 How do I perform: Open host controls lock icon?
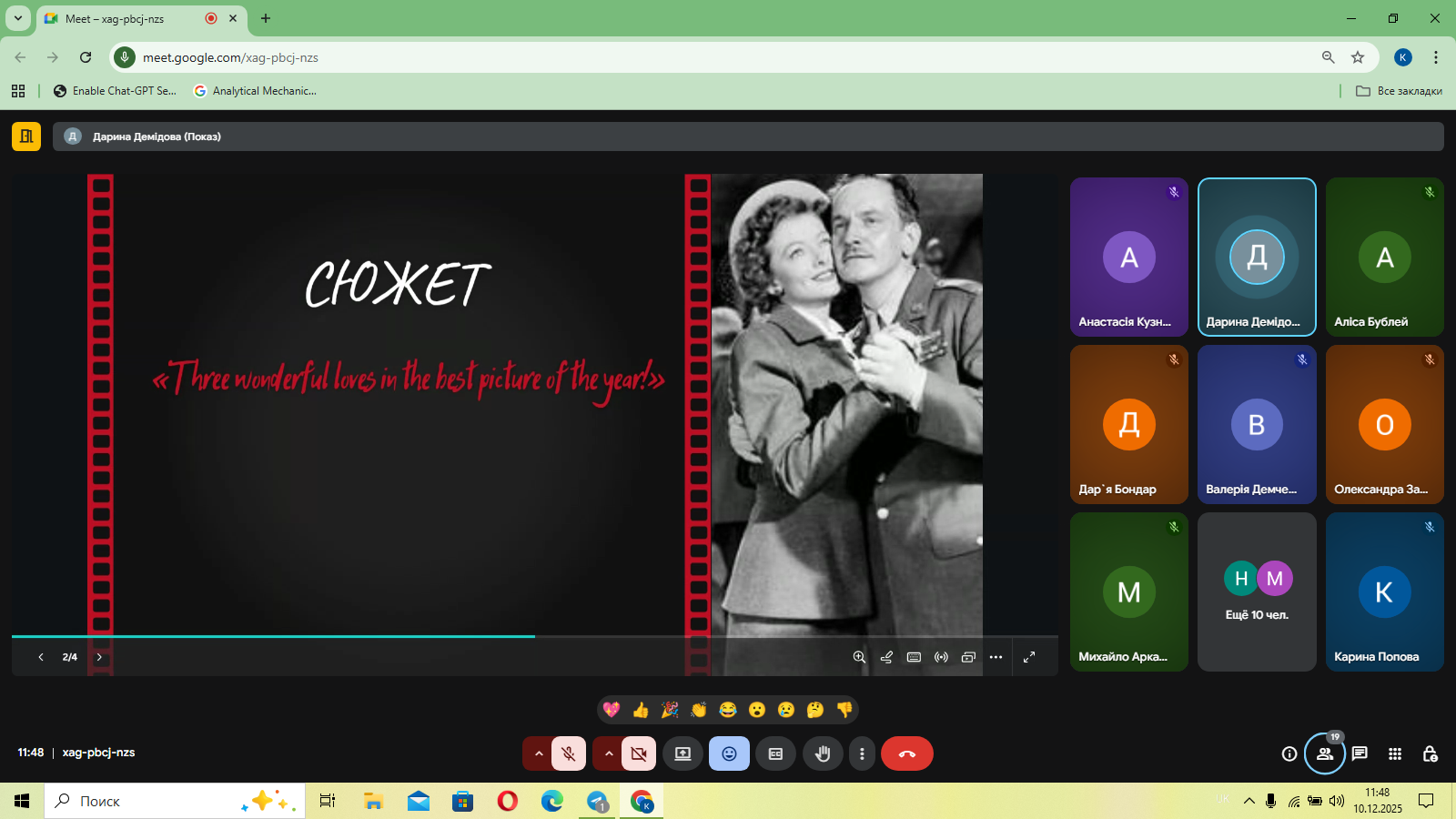coord(1430,753)
